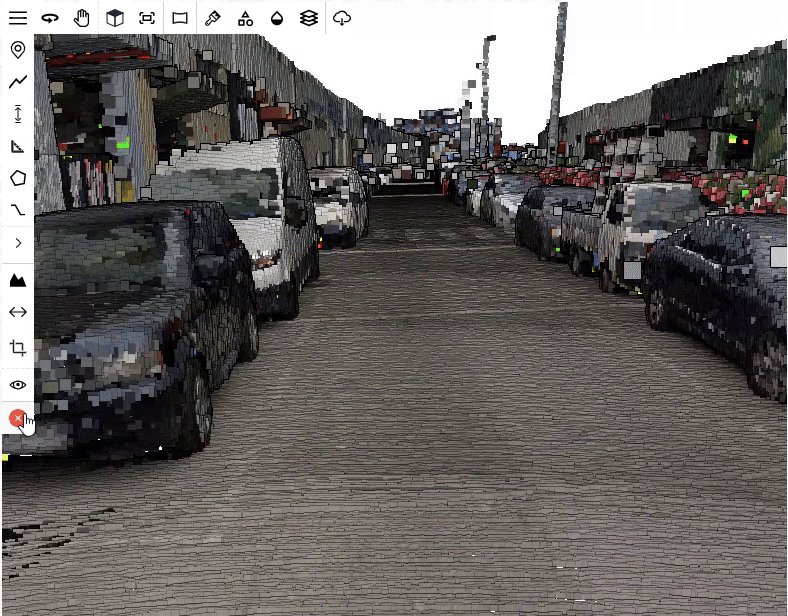Toggle the eye visibility icon
The width and height of the screenshot is (788, 616).
(18, 385)
